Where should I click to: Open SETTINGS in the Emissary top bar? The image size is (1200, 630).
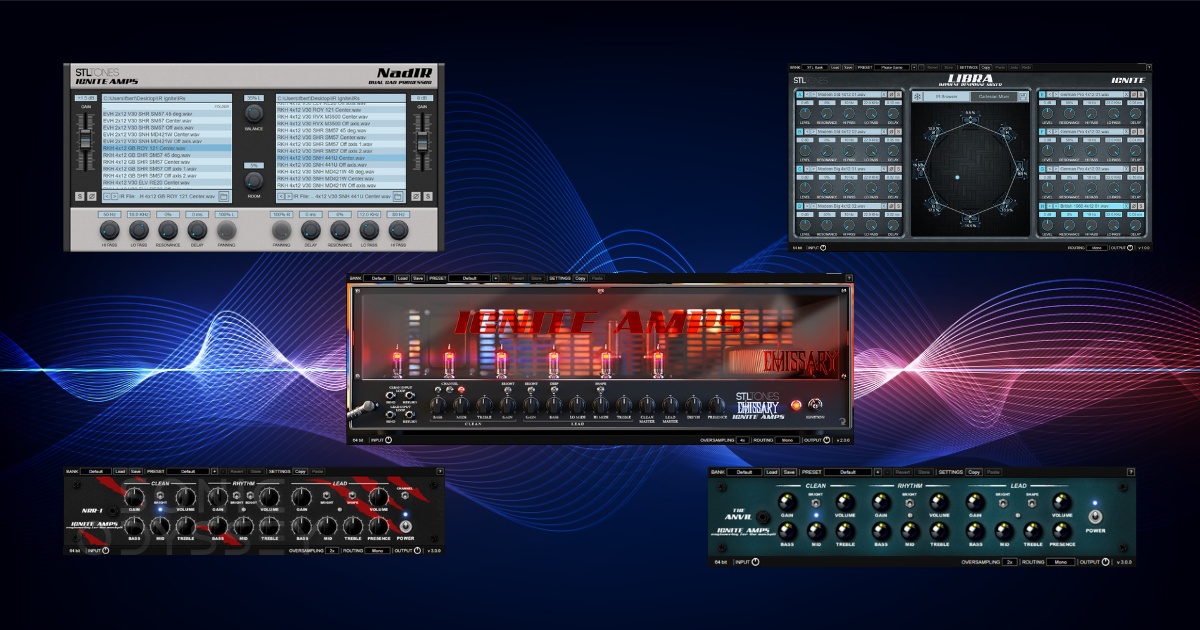coord(559,277)
